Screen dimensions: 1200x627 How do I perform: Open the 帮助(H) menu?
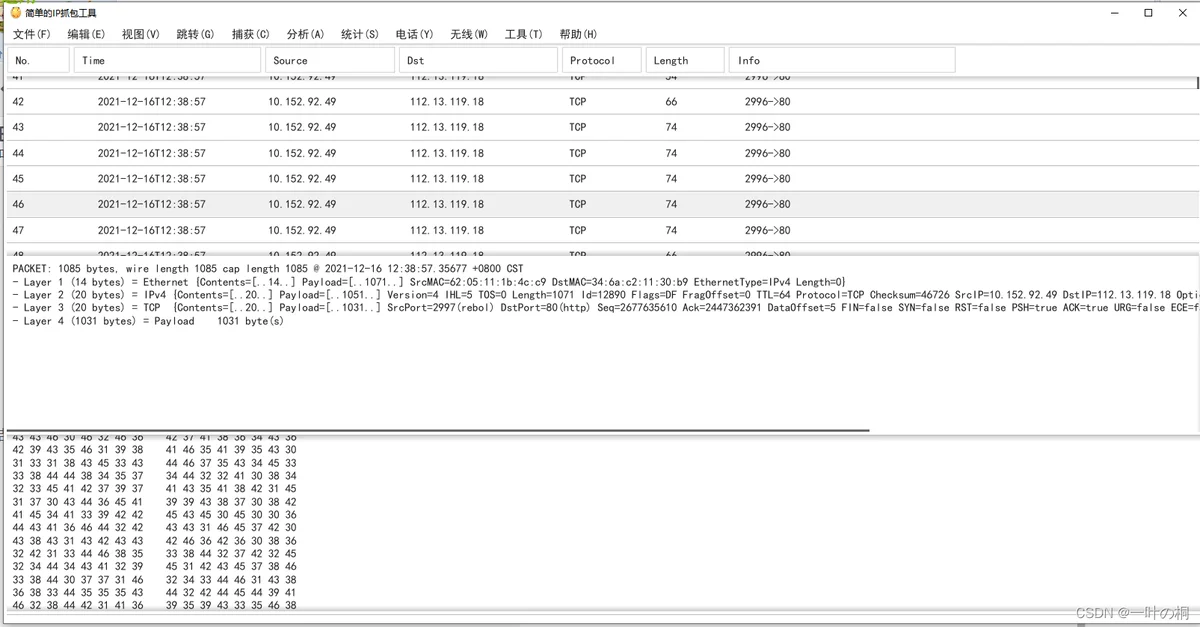(x=578, y=34)
